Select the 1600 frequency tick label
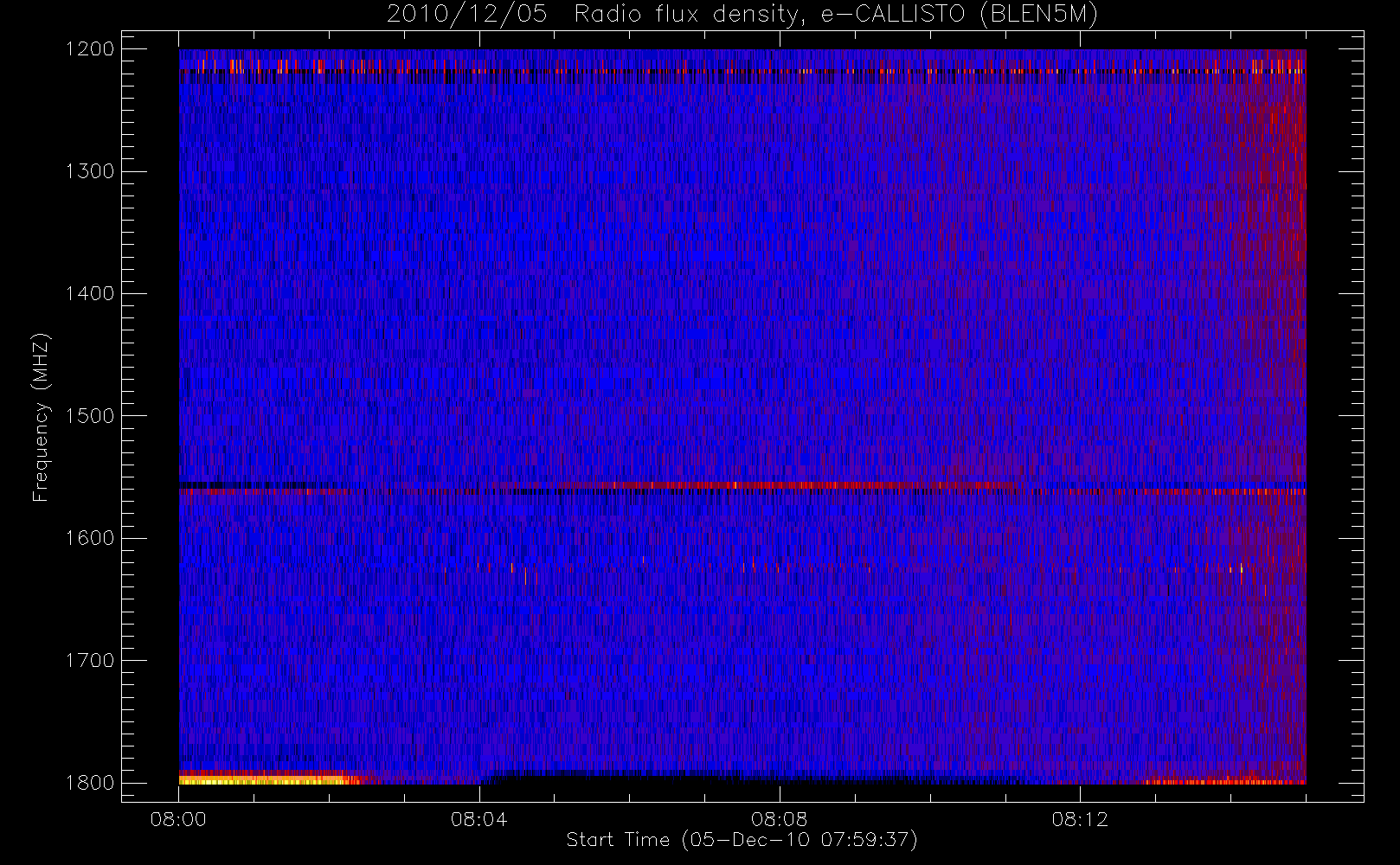Screen dimensions: 1400x865 pos(90,538)
